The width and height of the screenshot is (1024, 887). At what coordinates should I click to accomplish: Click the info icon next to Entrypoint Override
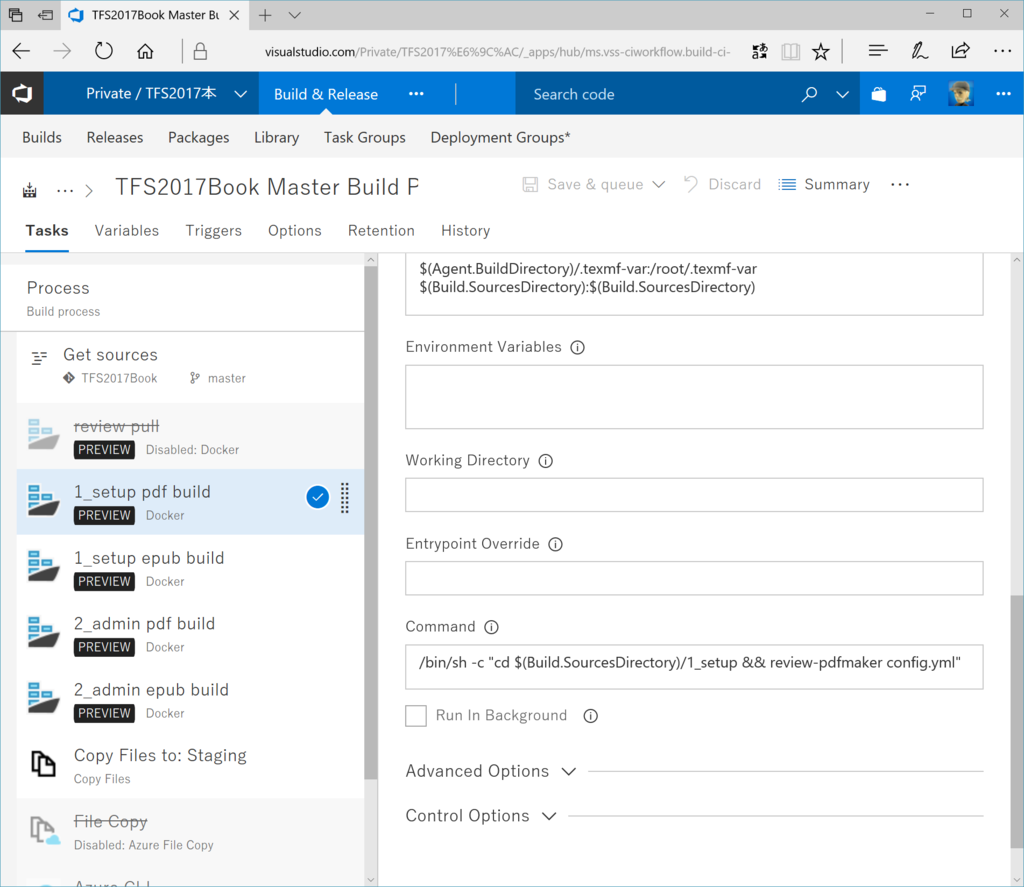click(555, 545)
